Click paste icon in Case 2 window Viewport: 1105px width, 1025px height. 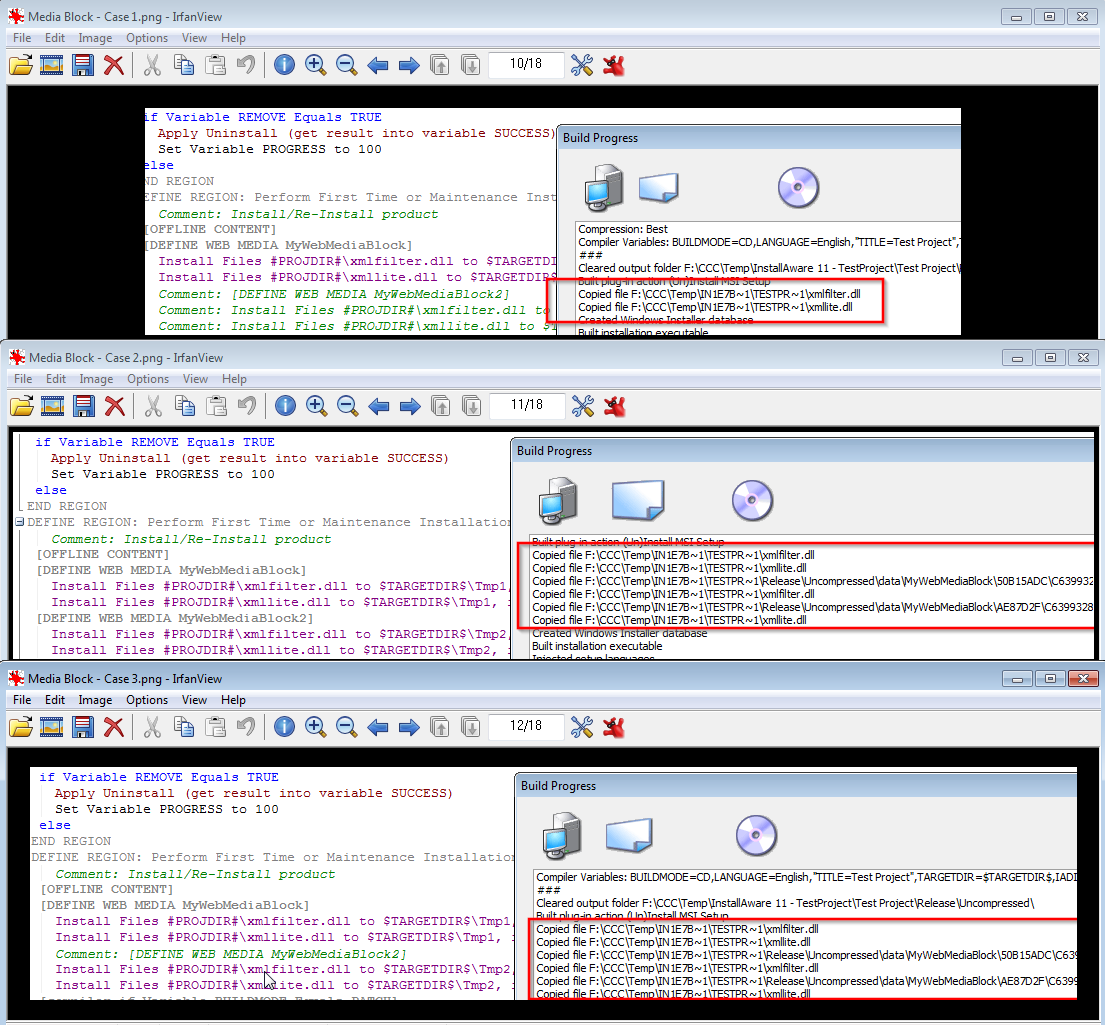pyautogui.click(x=216, y=407)
